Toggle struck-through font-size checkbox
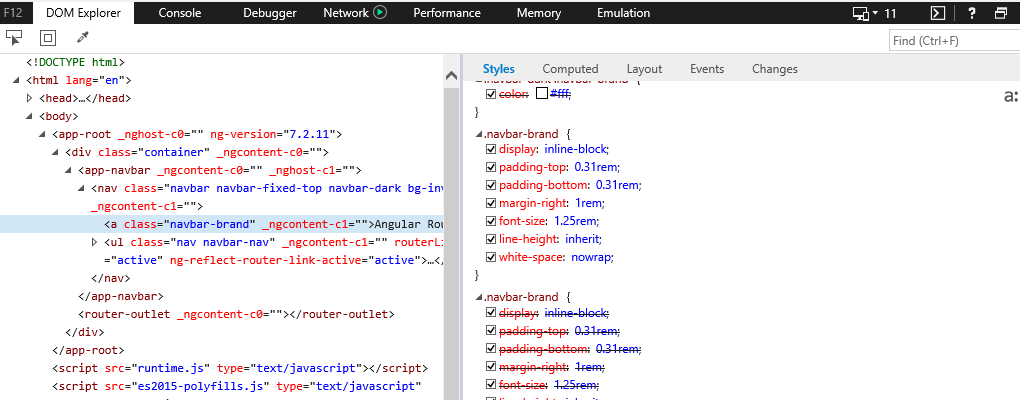Screen dimensions: 1020x400 tap(491, 385)
